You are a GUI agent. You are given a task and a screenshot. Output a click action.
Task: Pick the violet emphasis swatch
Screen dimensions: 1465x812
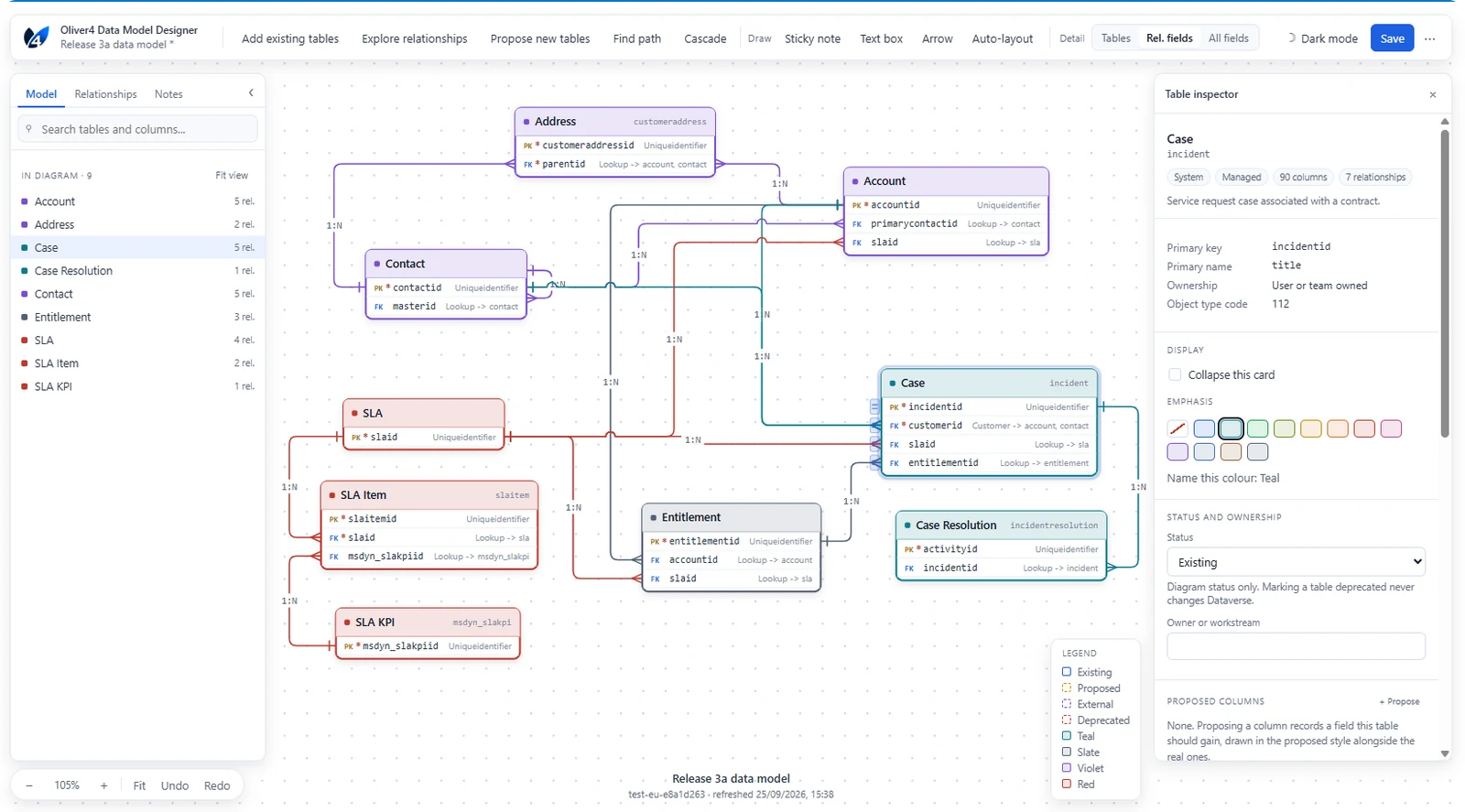click(x=1177, y=451)
